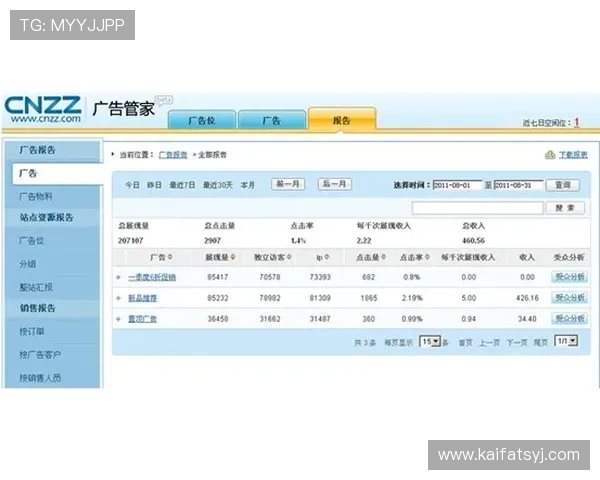Click the 前一月 button
Image resolution: width=600 pixels, height=480 pixels.
288,184
